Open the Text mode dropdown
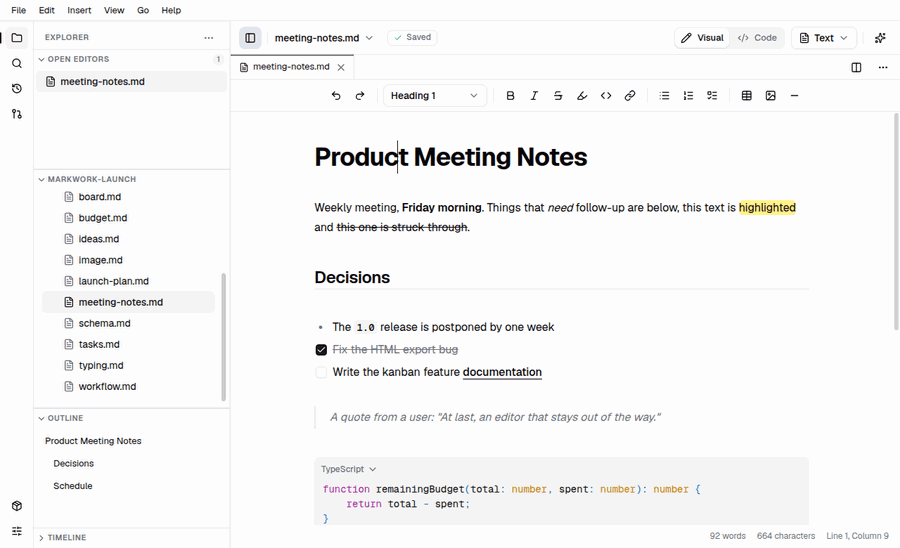The width and height of the screenshot is (900, 548). [824, 38]
